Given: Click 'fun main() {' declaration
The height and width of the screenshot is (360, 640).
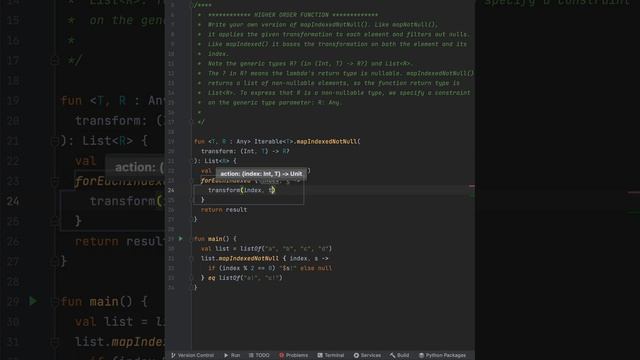Looking at the screenshot, I should point(215,239).
